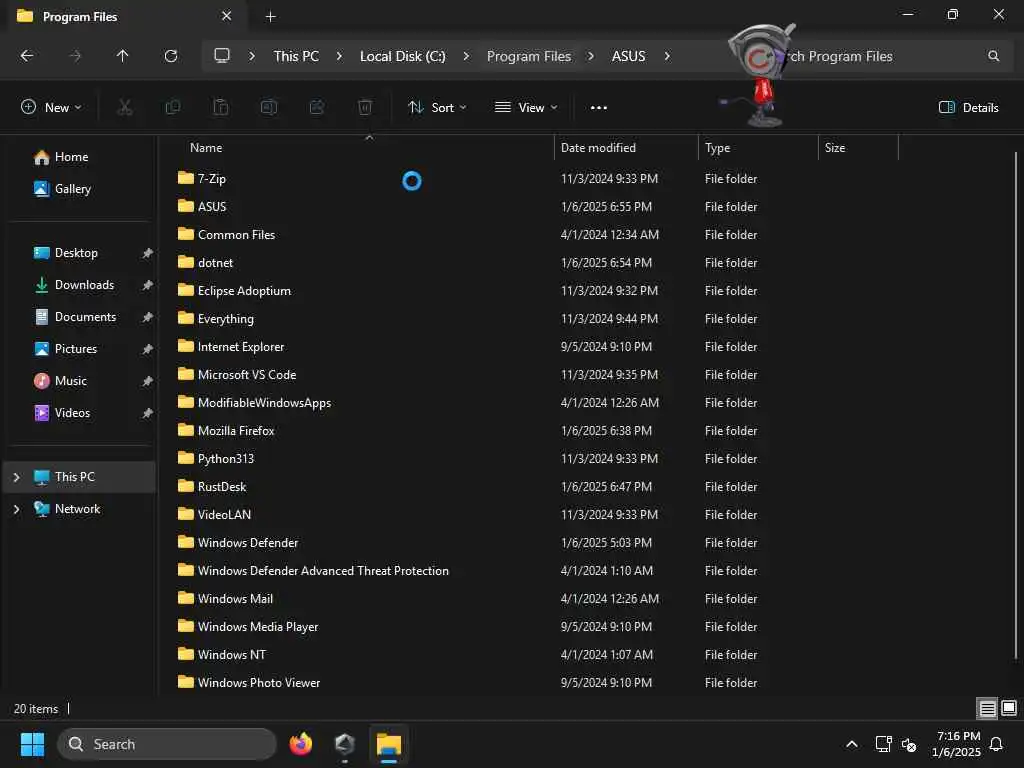Click the This PC breadcrumb
The width and height of the screenshot is (1024, 768).
pyautogui.click(x=296, y=56)
